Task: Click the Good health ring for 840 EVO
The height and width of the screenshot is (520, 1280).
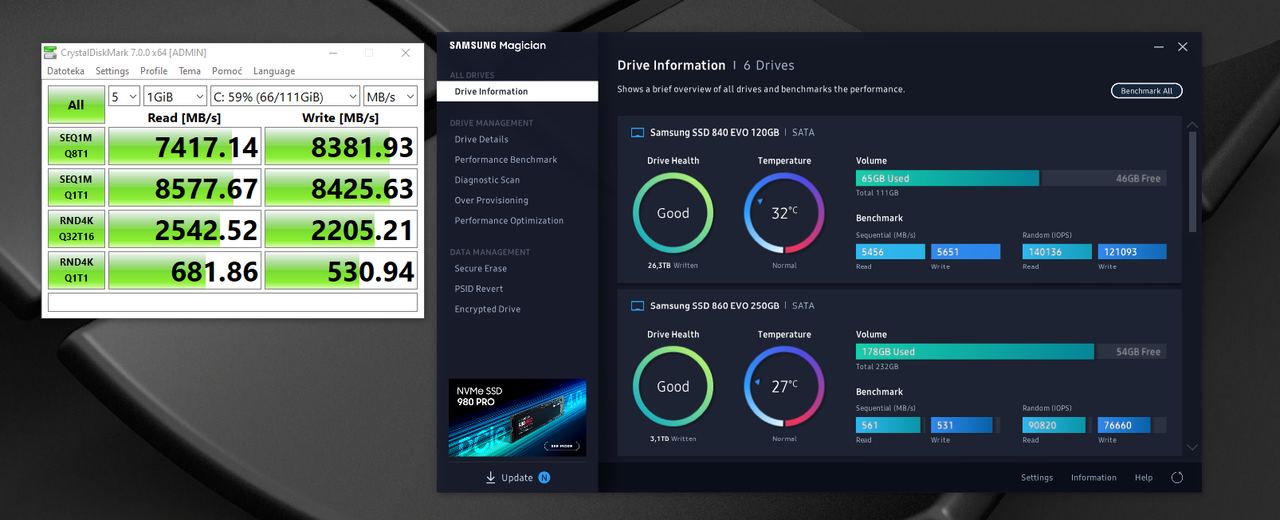Action: (673, 213)
